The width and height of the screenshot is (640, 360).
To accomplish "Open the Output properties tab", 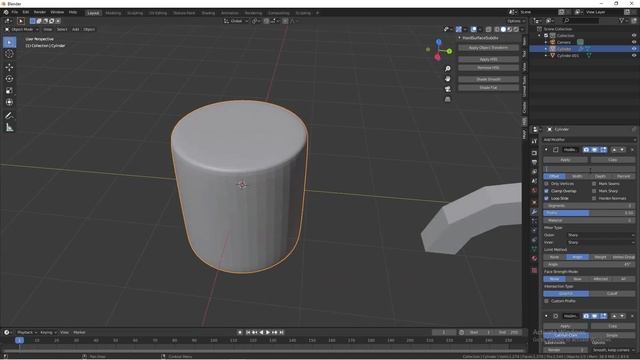I will [x=534, y=162].
